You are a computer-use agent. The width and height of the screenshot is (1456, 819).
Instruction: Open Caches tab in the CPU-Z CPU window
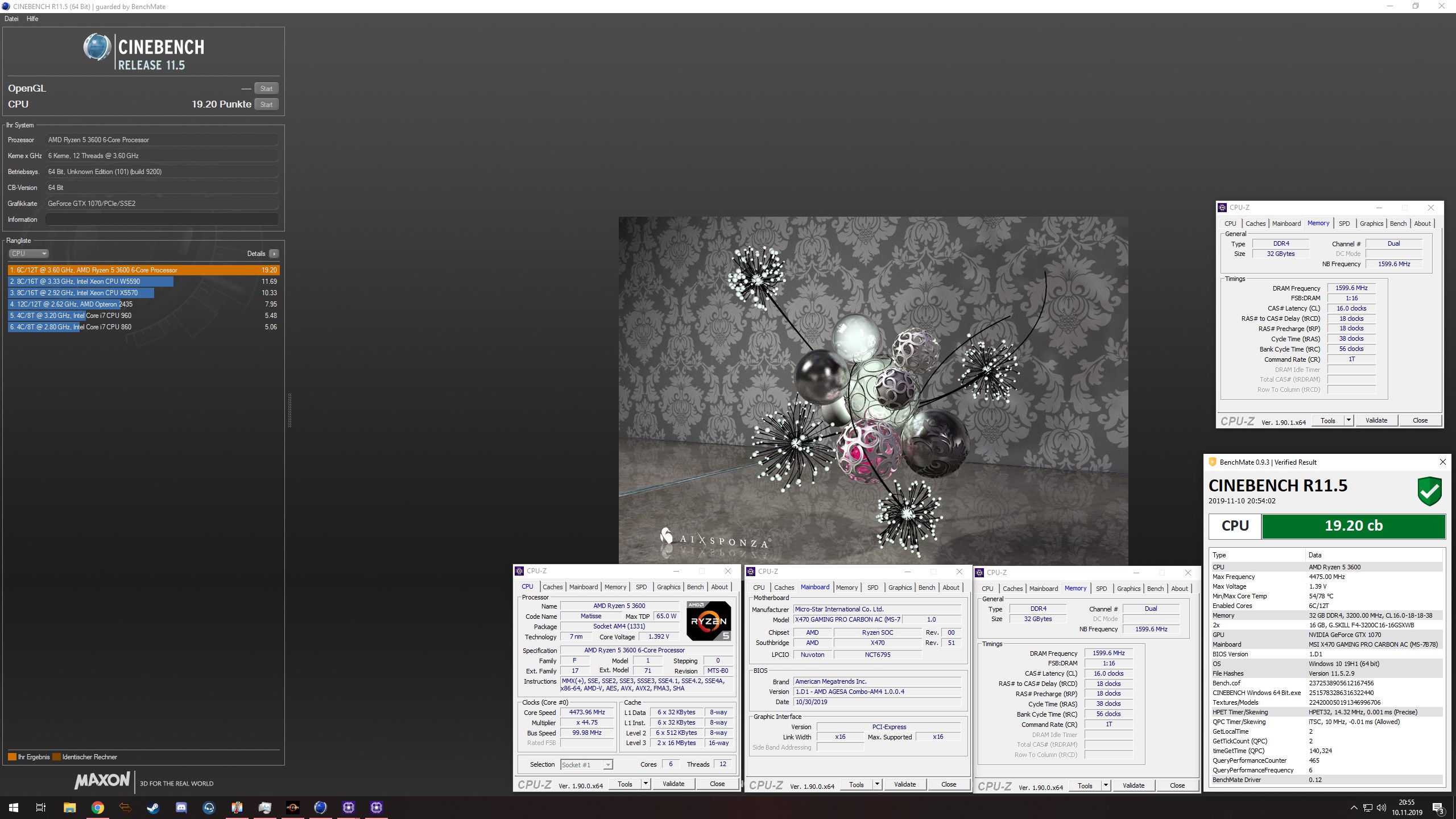pyautogui.click(x=552, y=587)
